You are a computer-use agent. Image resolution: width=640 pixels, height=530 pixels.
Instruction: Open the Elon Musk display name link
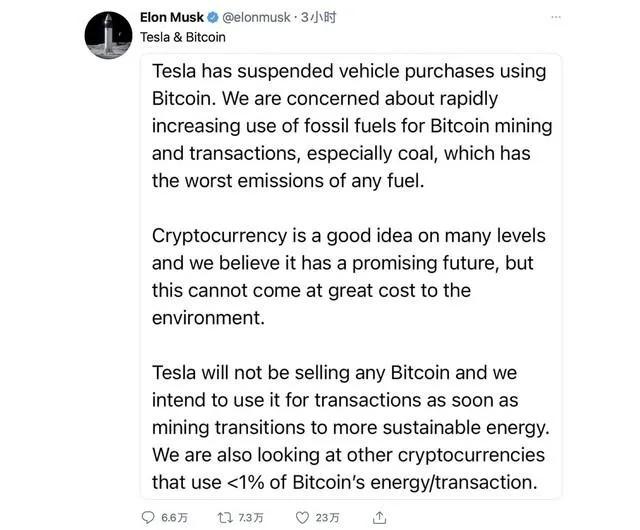click(x=171, y=17)
